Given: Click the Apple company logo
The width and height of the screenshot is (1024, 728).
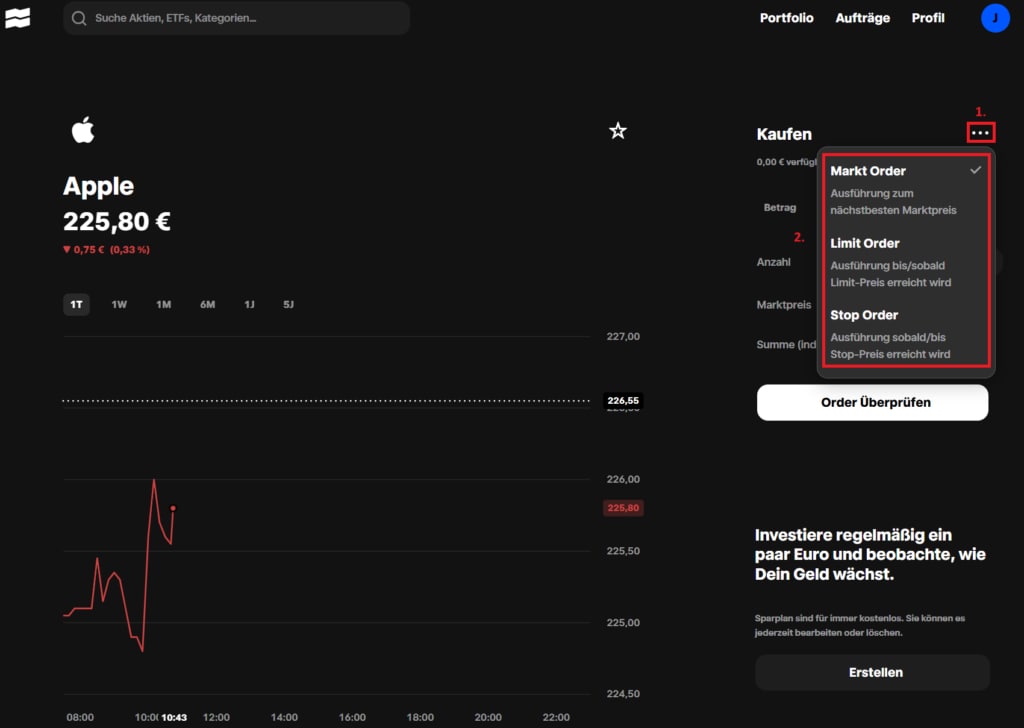Looking at the screenshot, I should point(84,129).
